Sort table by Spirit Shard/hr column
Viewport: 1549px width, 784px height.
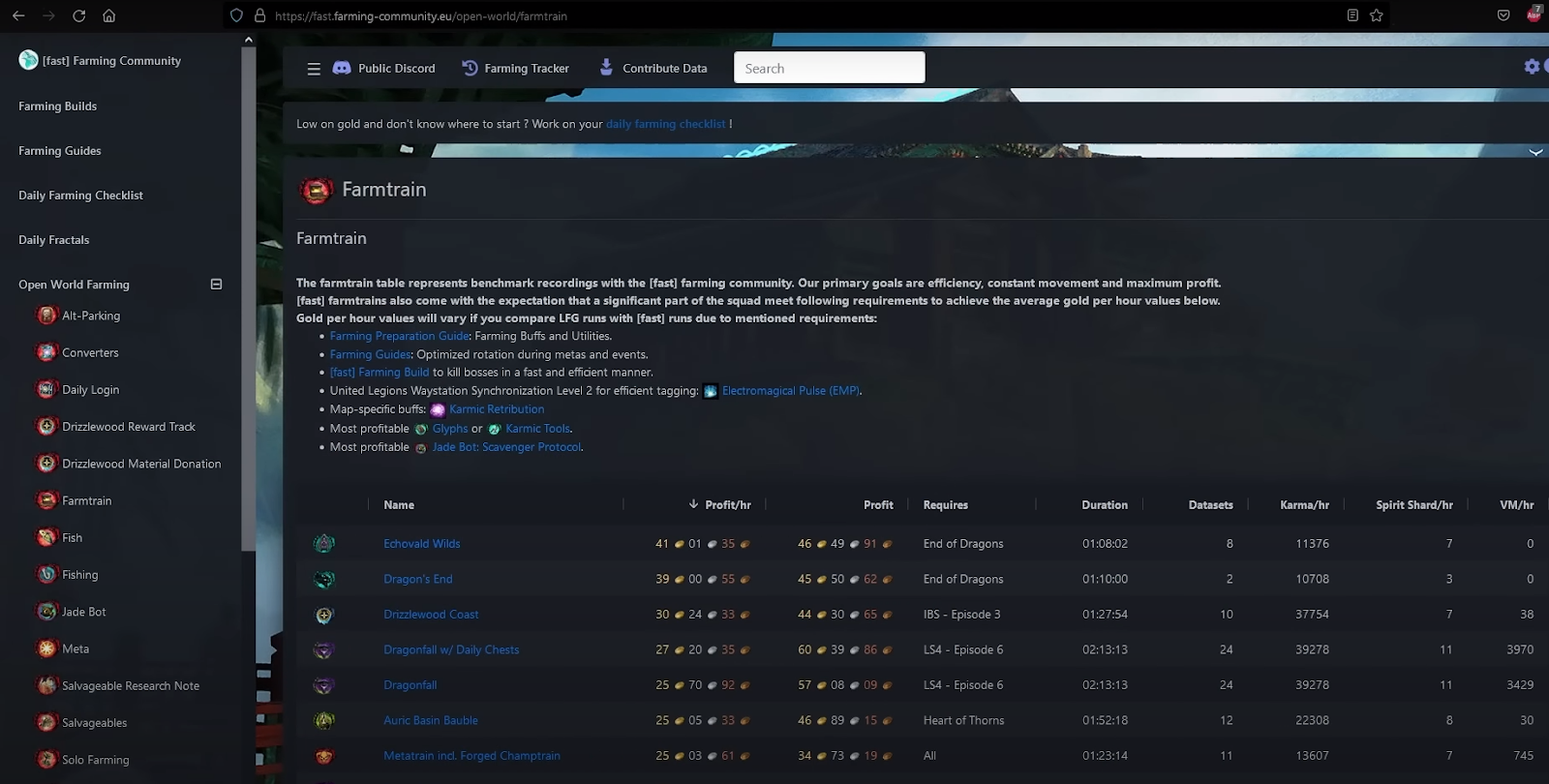1414,504
